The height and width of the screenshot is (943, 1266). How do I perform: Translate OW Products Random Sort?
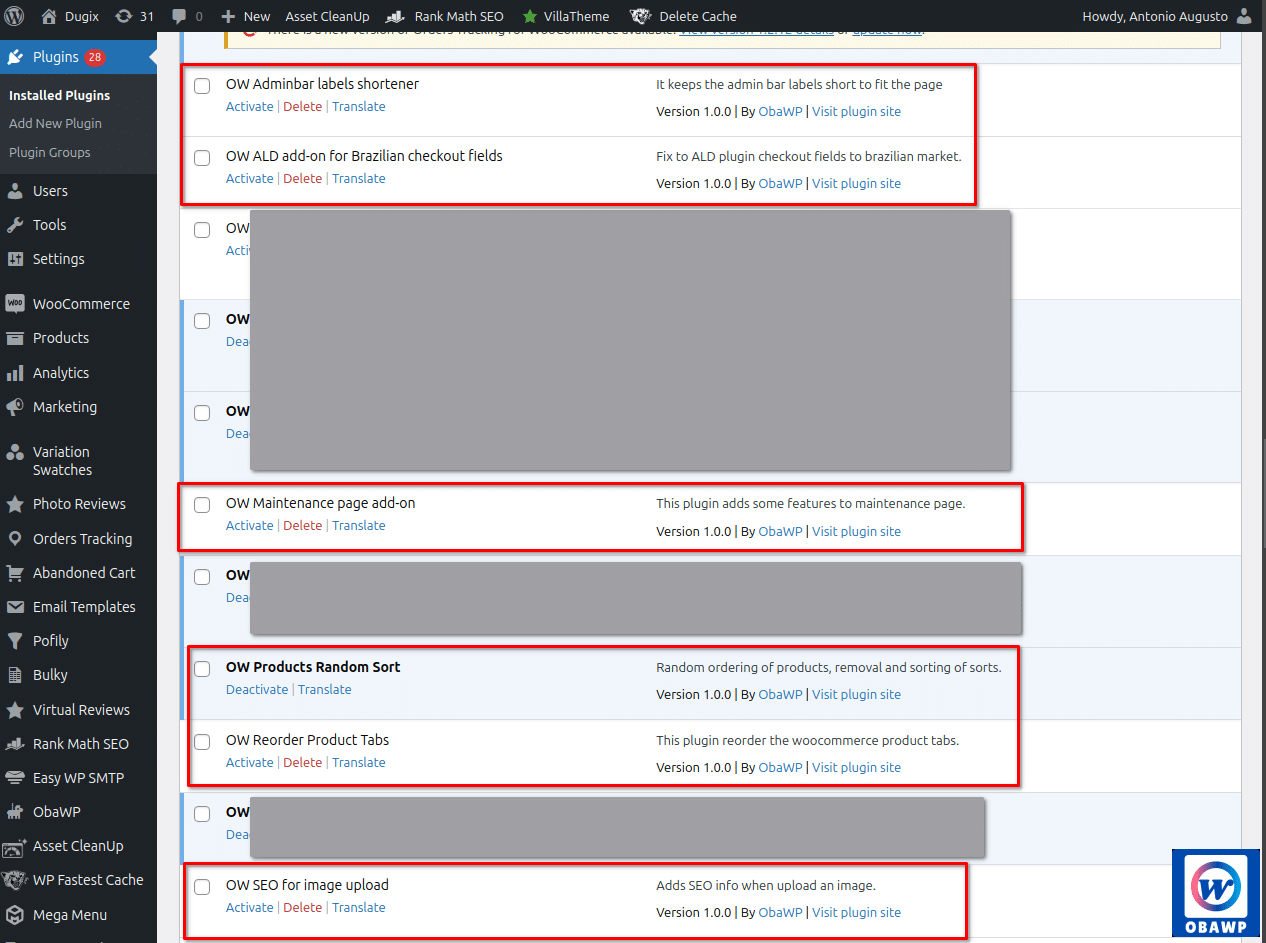coord(325,690)
